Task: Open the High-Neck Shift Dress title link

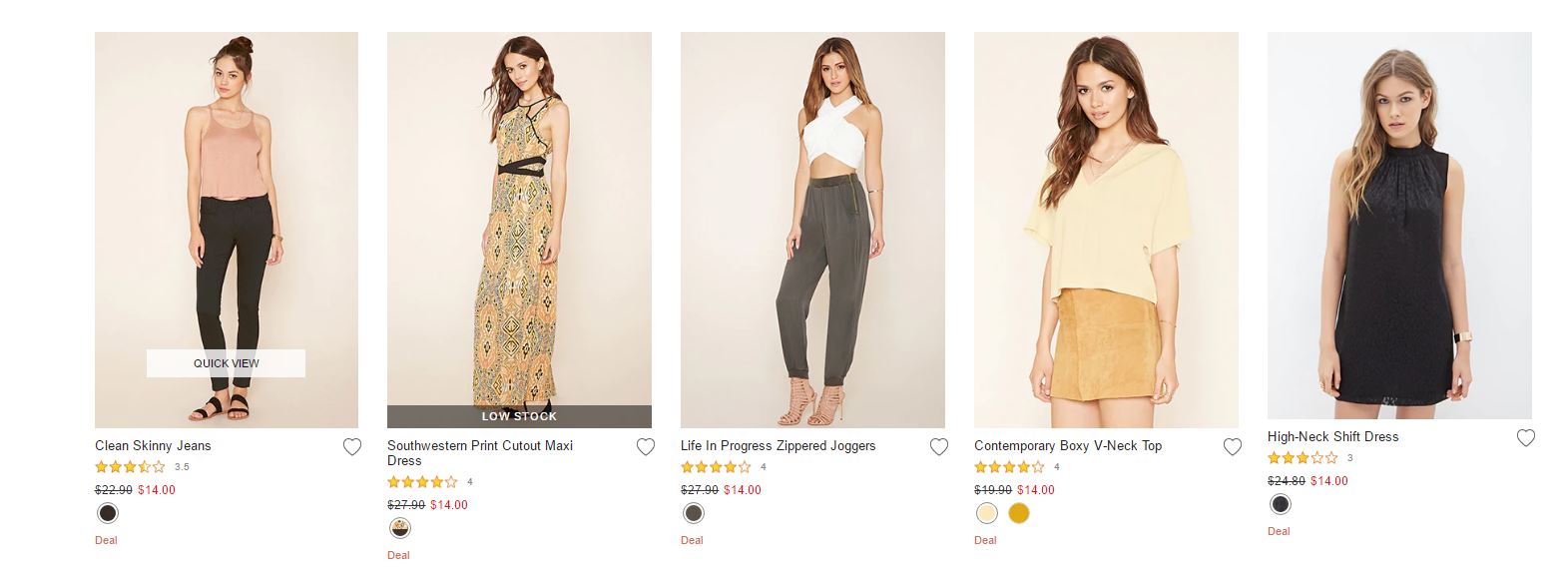Action: coord(1332,437)
